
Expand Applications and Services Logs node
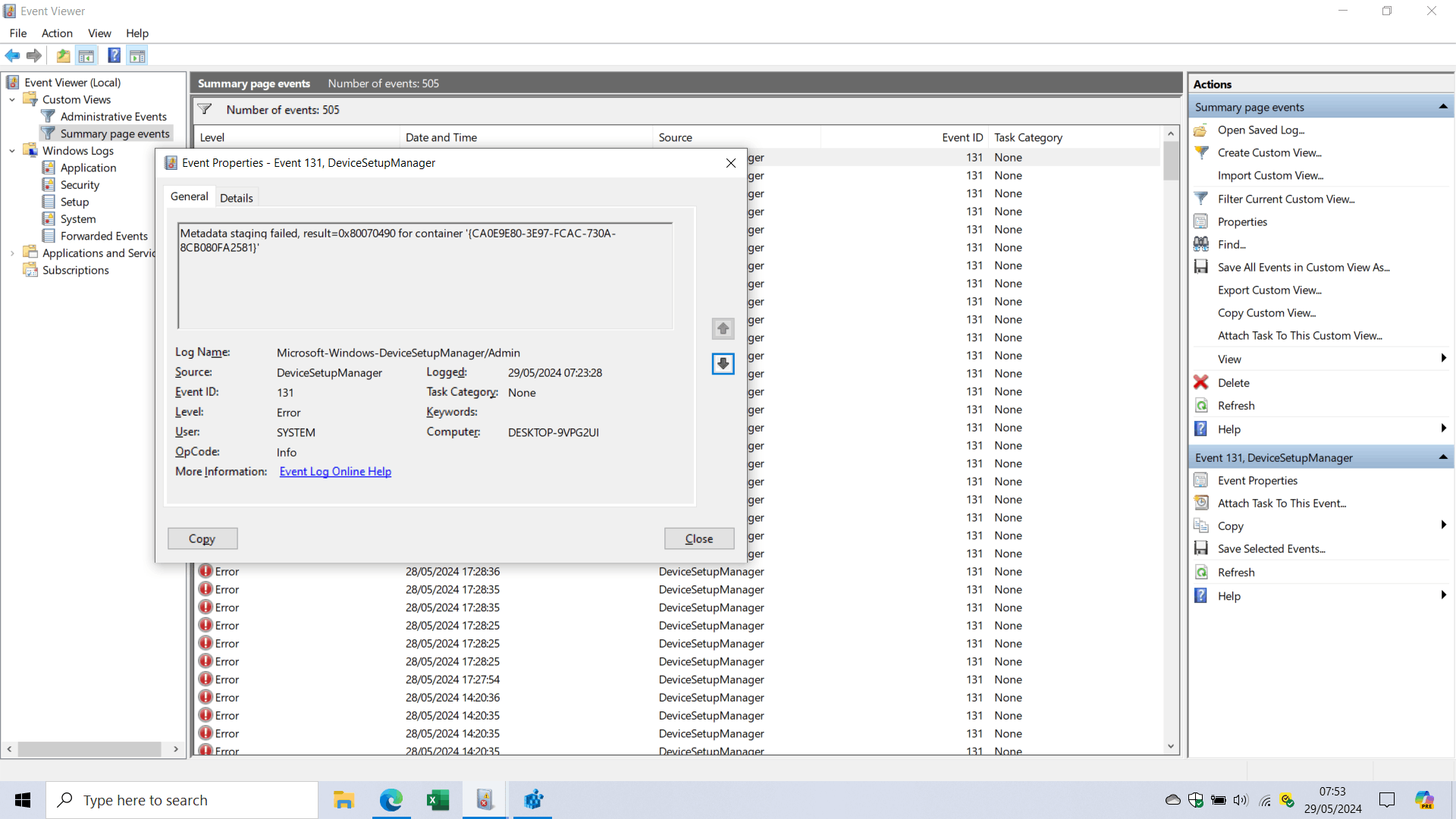[x=12, y=253]
